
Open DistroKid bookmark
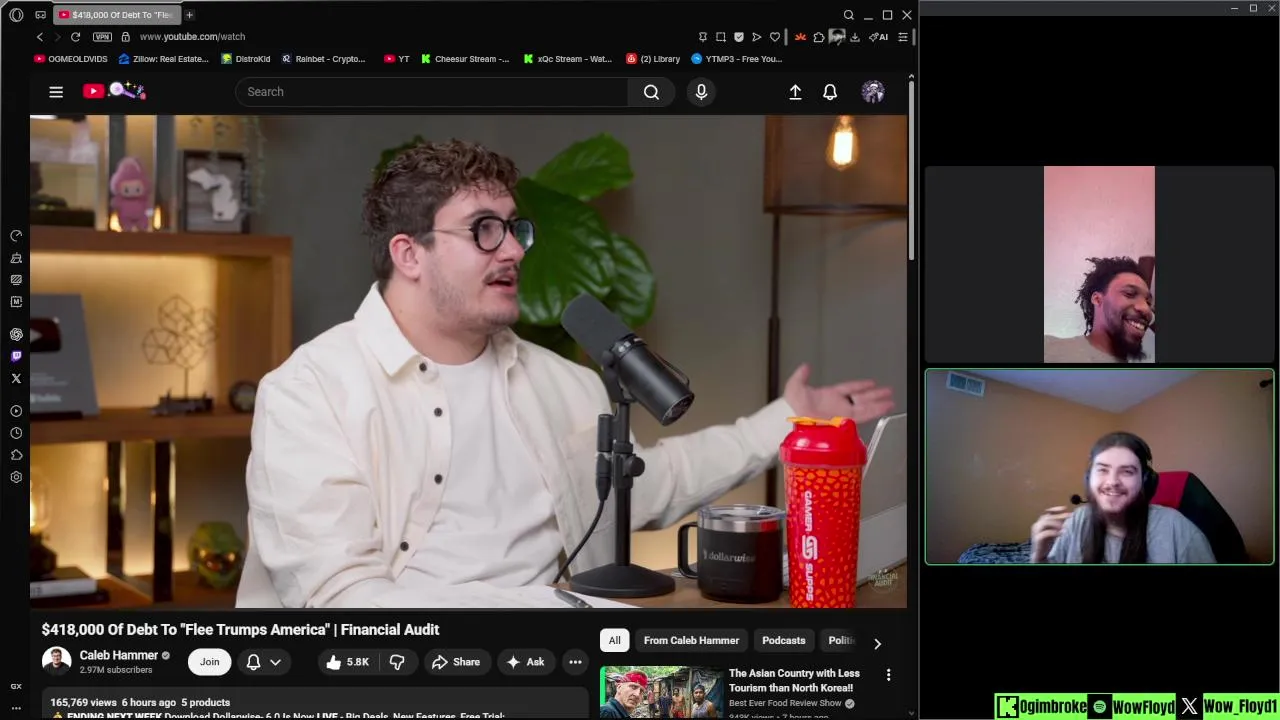pyautogui.click(x=246, y=59)
